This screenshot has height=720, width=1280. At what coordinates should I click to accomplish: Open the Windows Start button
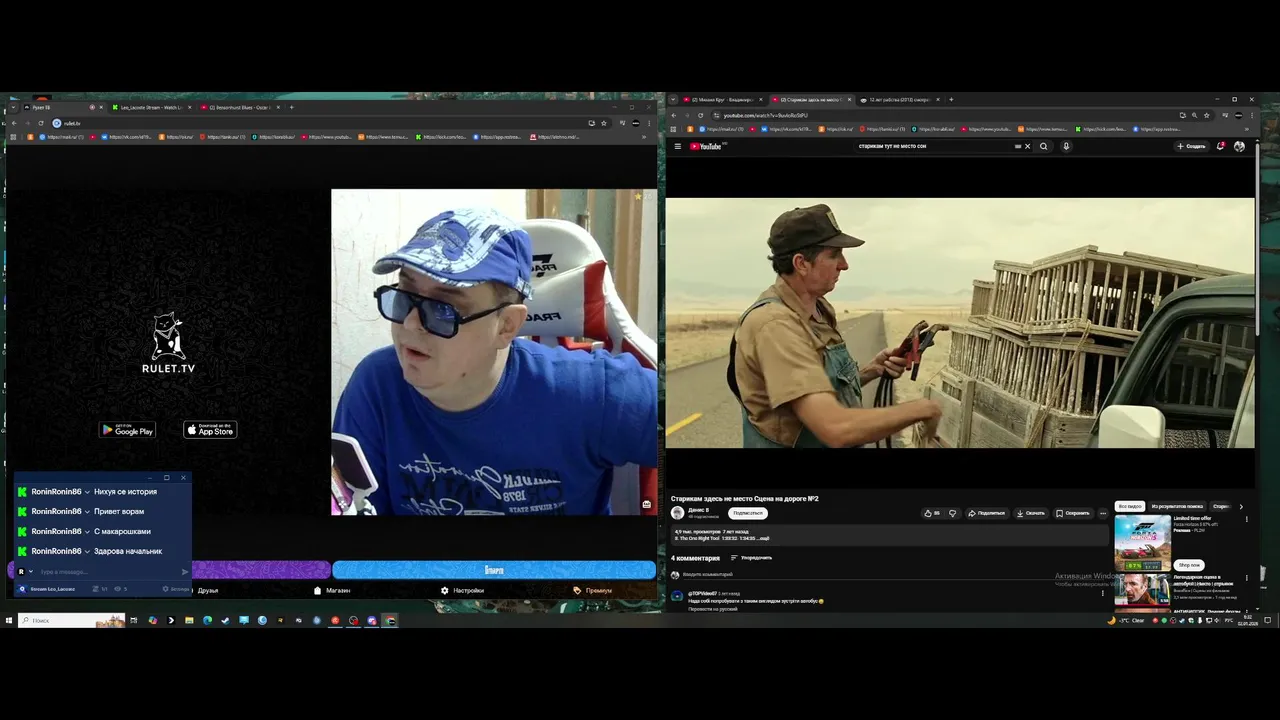tap(9, 621)
